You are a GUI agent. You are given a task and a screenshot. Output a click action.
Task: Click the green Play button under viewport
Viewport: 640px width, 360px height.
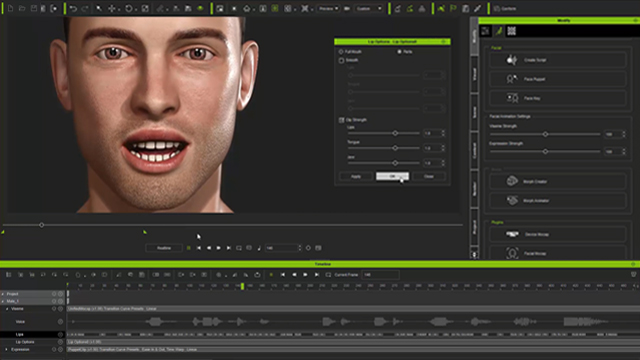coord(188,248)
